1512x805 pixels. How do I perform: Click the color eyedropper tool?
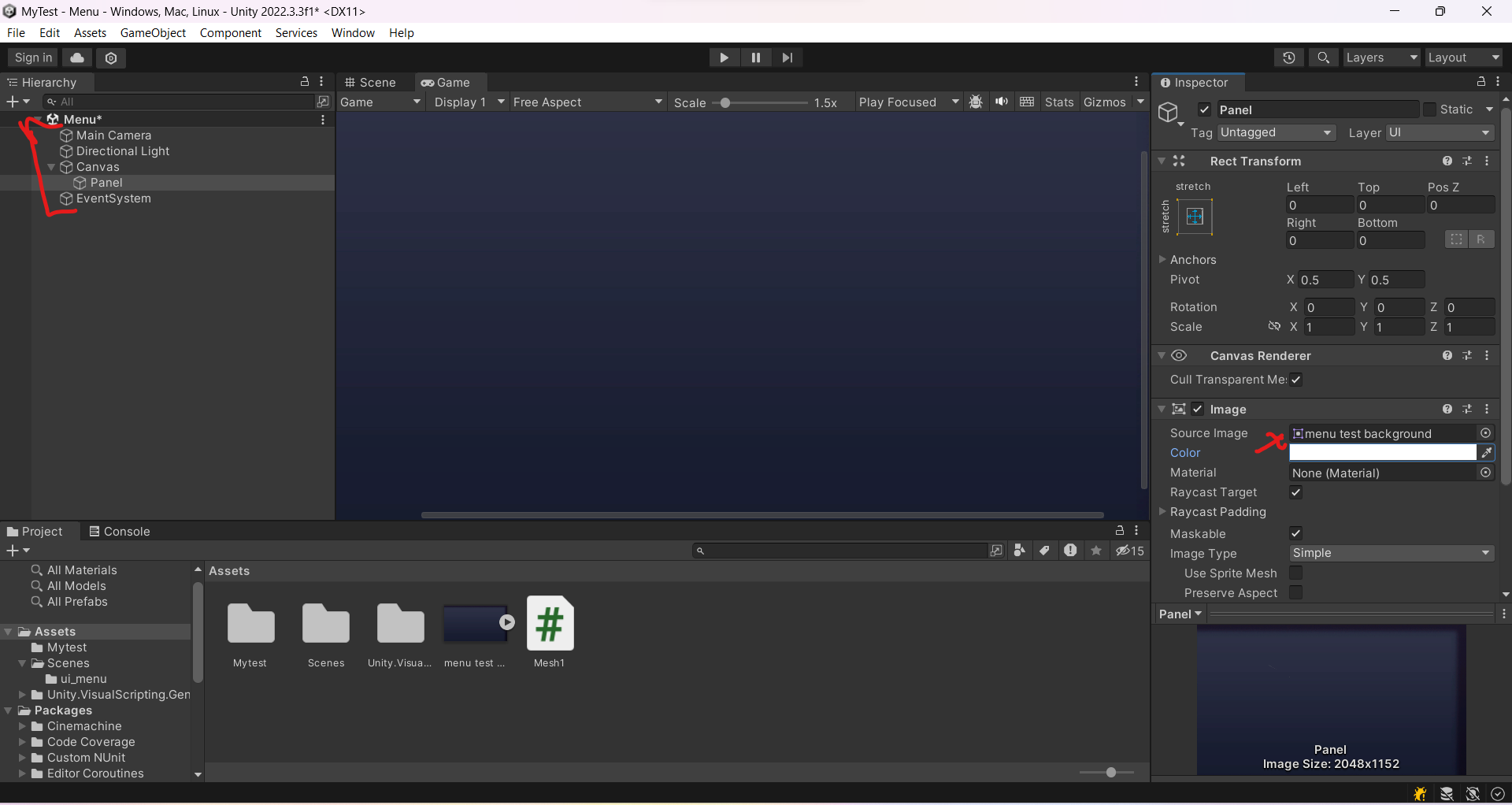[1486, 452]
